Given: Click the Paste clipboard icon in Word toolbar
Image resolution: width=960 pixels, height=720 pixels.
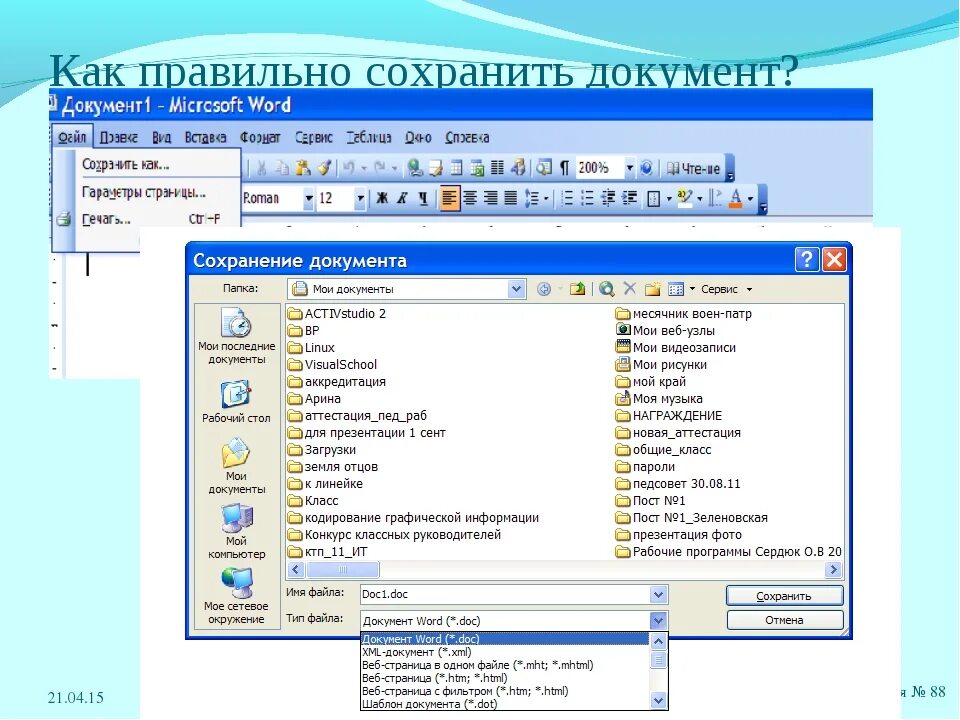Looking at the screenshot, I should (302, 168).
